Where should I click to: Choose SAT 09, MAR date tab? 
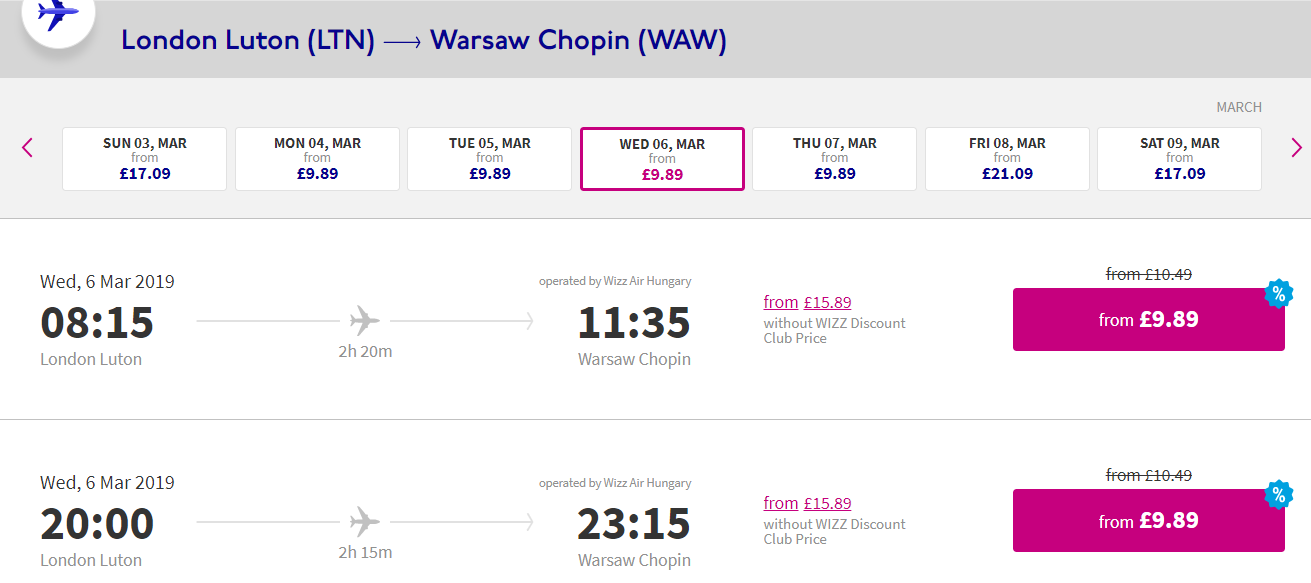(x=1179, y=158)
